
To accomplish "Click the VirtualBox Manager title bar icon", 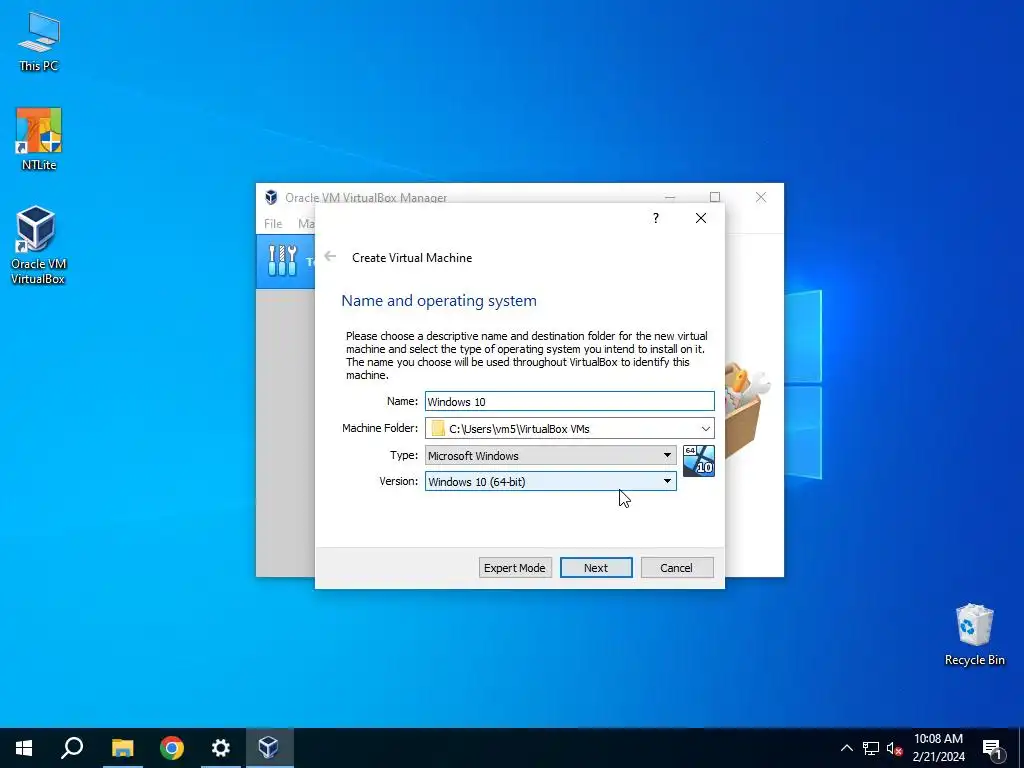I will coord(271,197).
